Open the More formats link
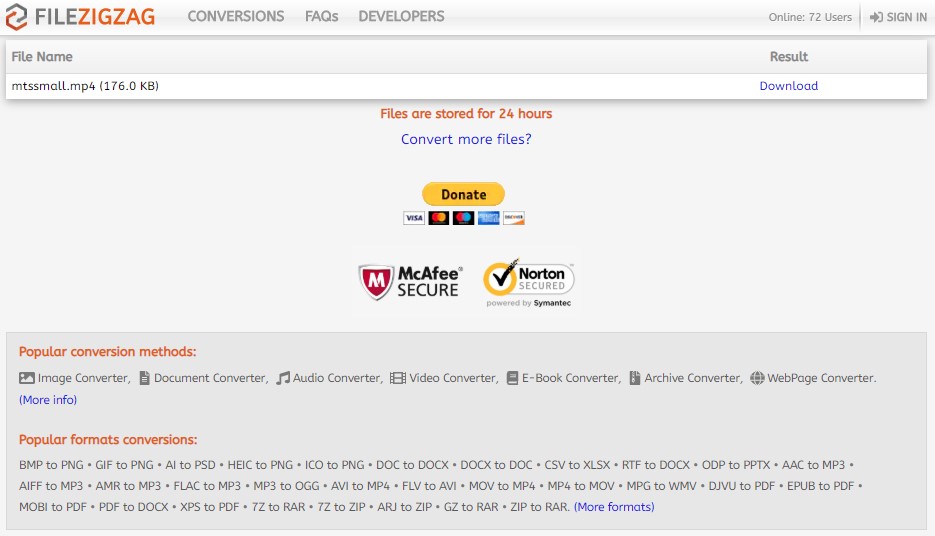 pos(614,507)
